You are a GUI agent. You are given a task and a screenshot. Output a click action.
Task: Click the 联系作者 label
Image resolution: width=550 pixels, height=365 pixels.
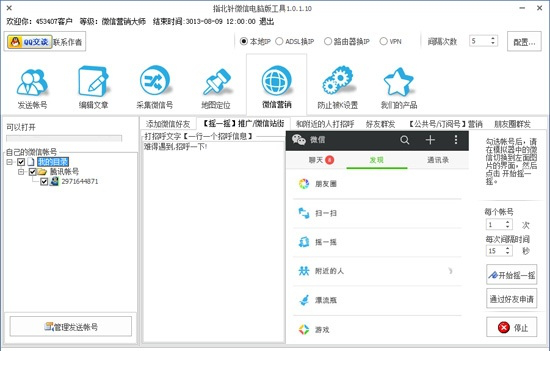pos(67,42)
